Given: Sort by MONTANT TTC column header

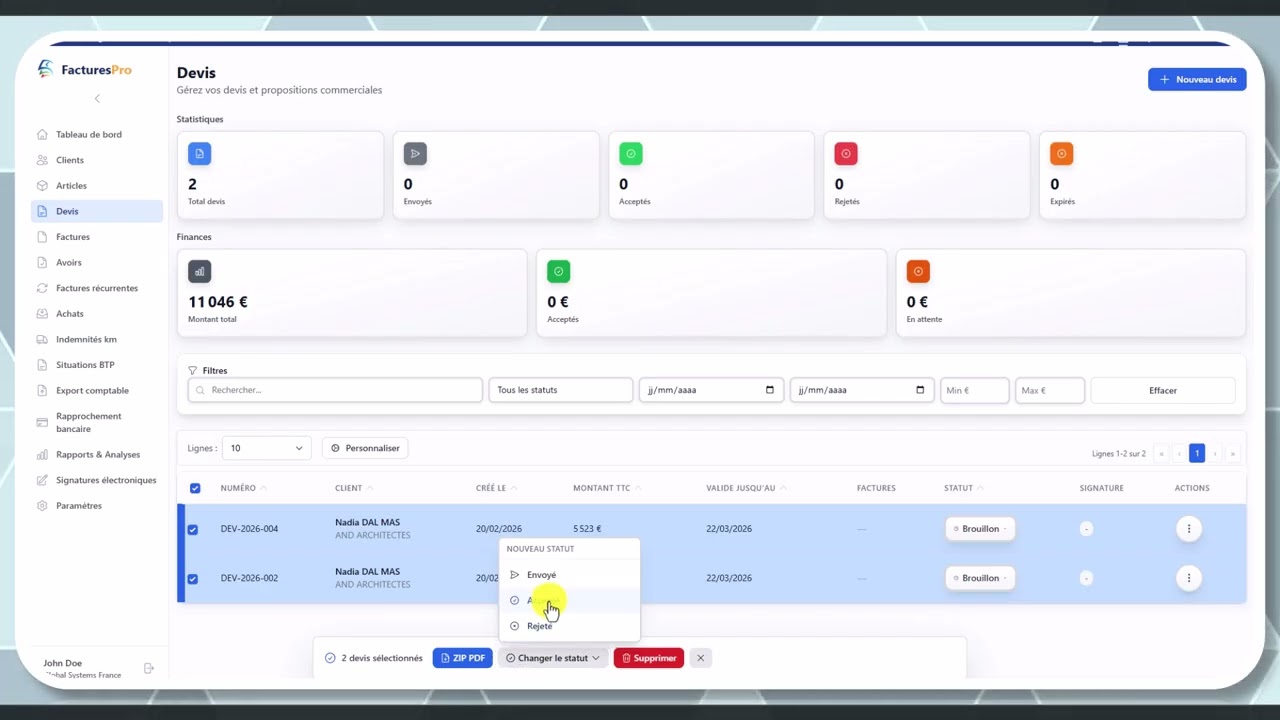Looking at the screenshot, I should [x=607, y=488].
